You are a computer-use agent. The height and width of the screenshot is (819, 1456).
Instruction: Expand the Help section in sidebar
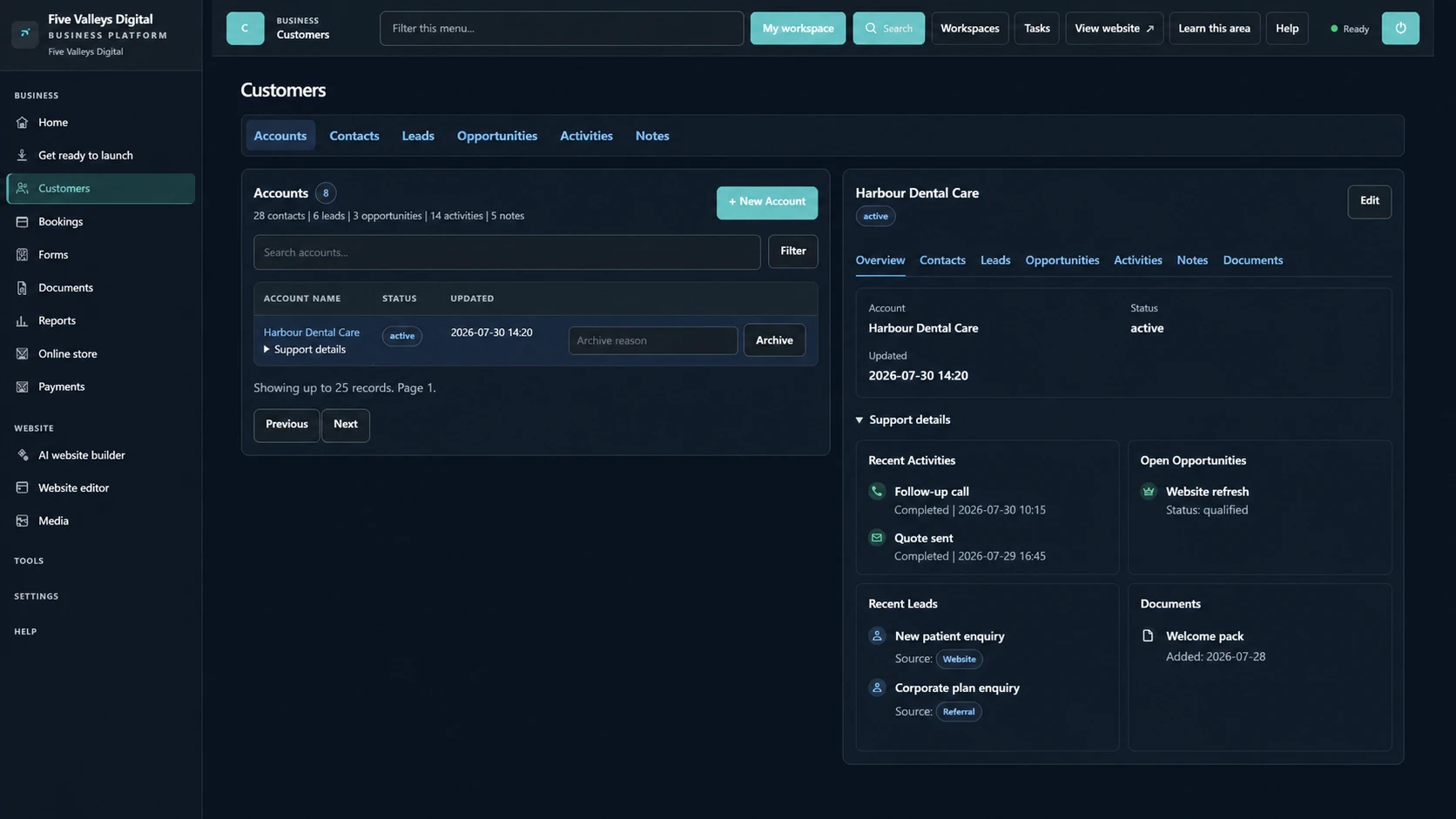(25, 632)
